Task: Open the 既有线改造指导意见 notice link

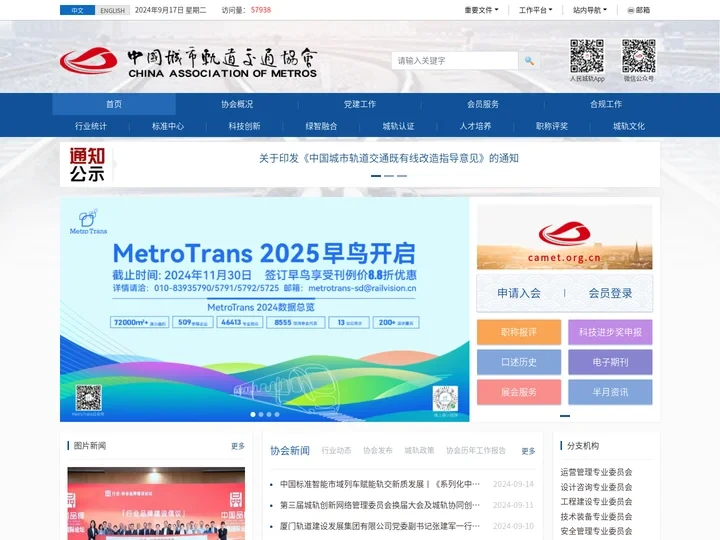Action: click(x=389, y=158)
